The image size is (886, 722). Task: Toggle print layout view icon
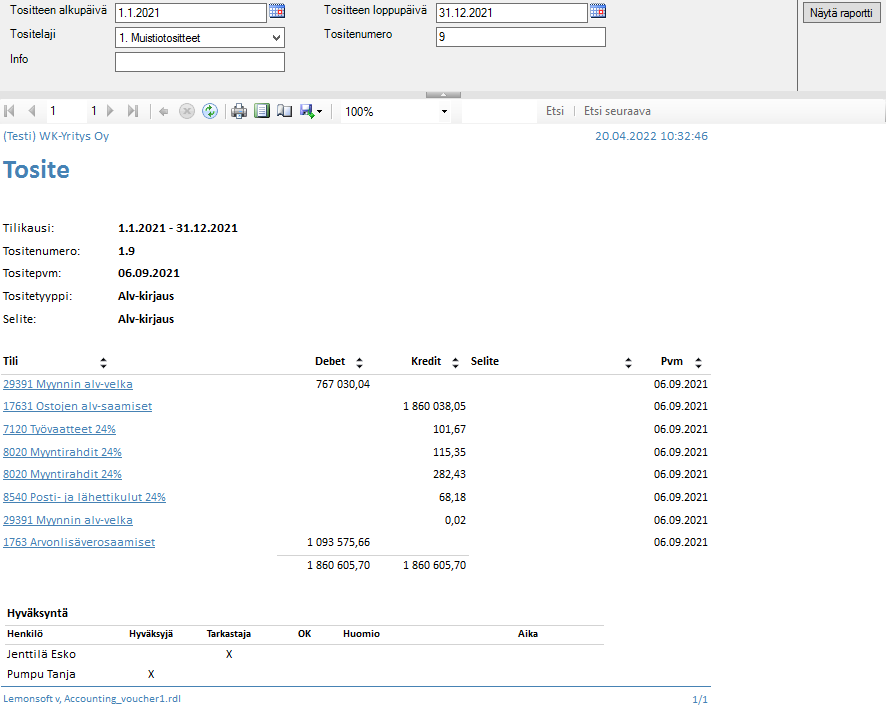[262, 111]
